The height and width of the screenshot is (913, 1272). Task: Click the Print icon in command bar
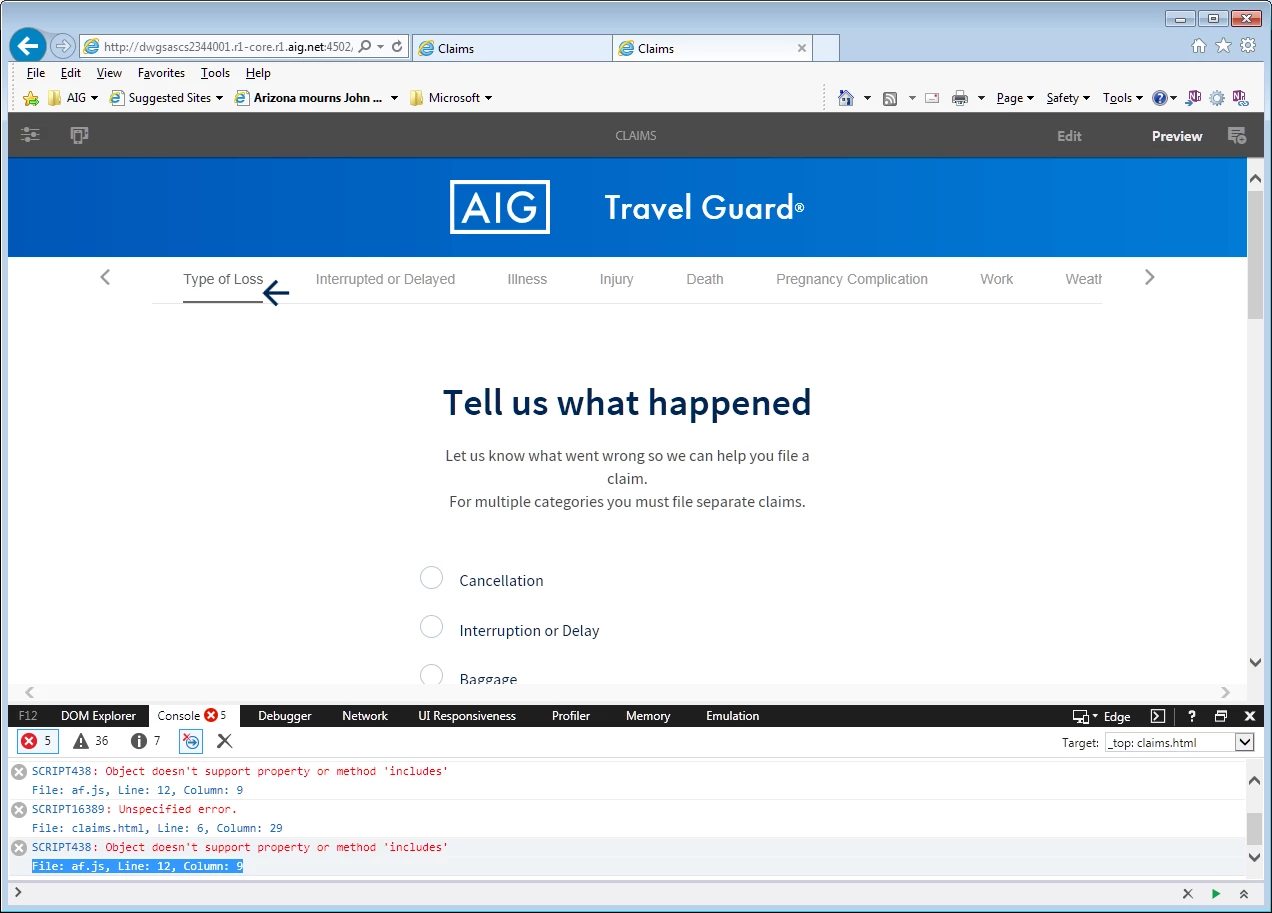[960, 98]
